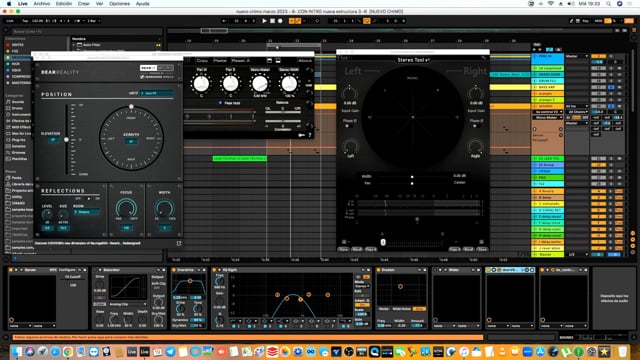The width and height of the screenshot is (640, 360).
Task: Select the FX5 collection in browser
Action: point(15,51)
